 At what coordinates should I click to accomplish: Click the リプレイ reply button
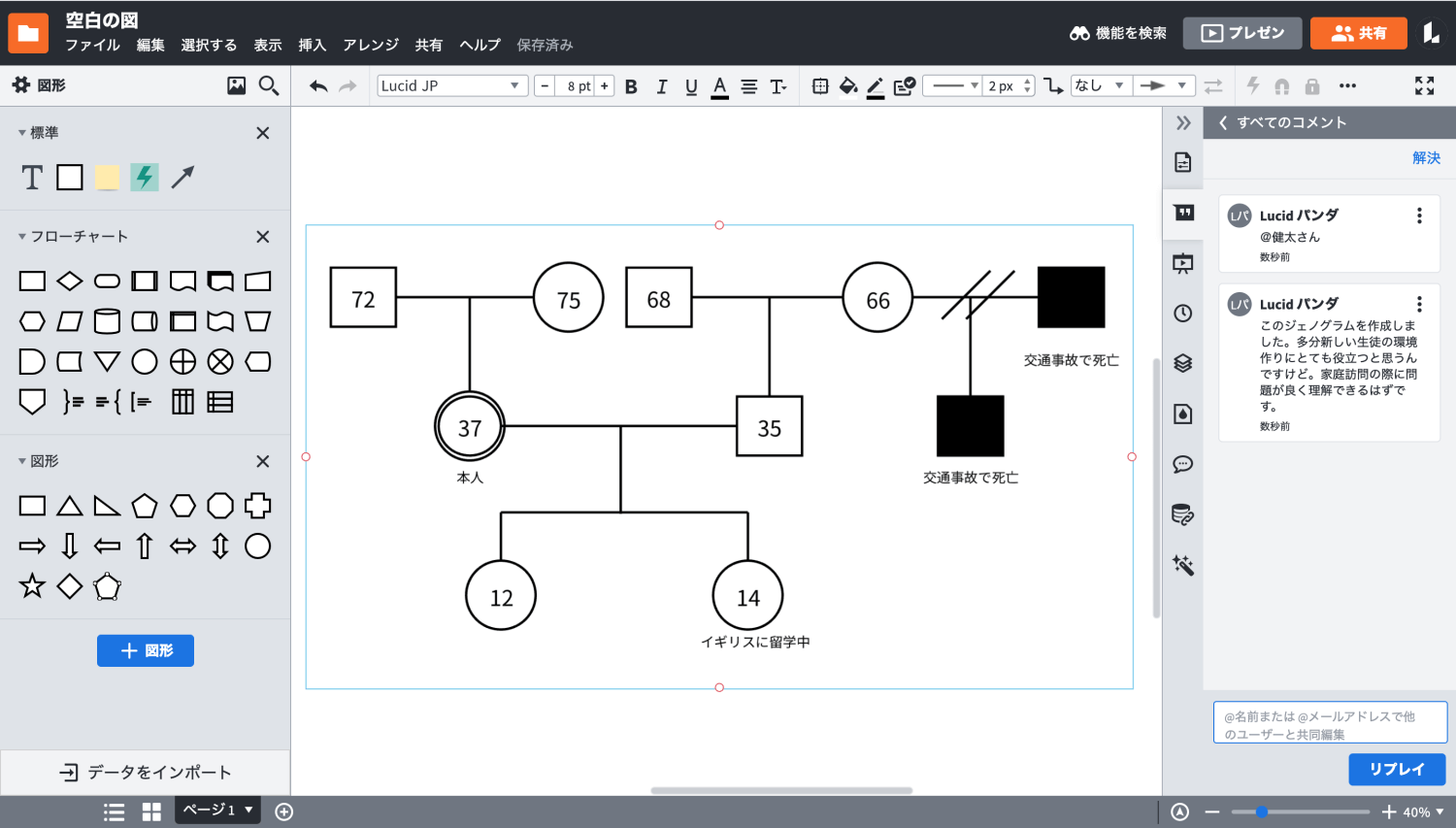click(x=1396, y=769)
